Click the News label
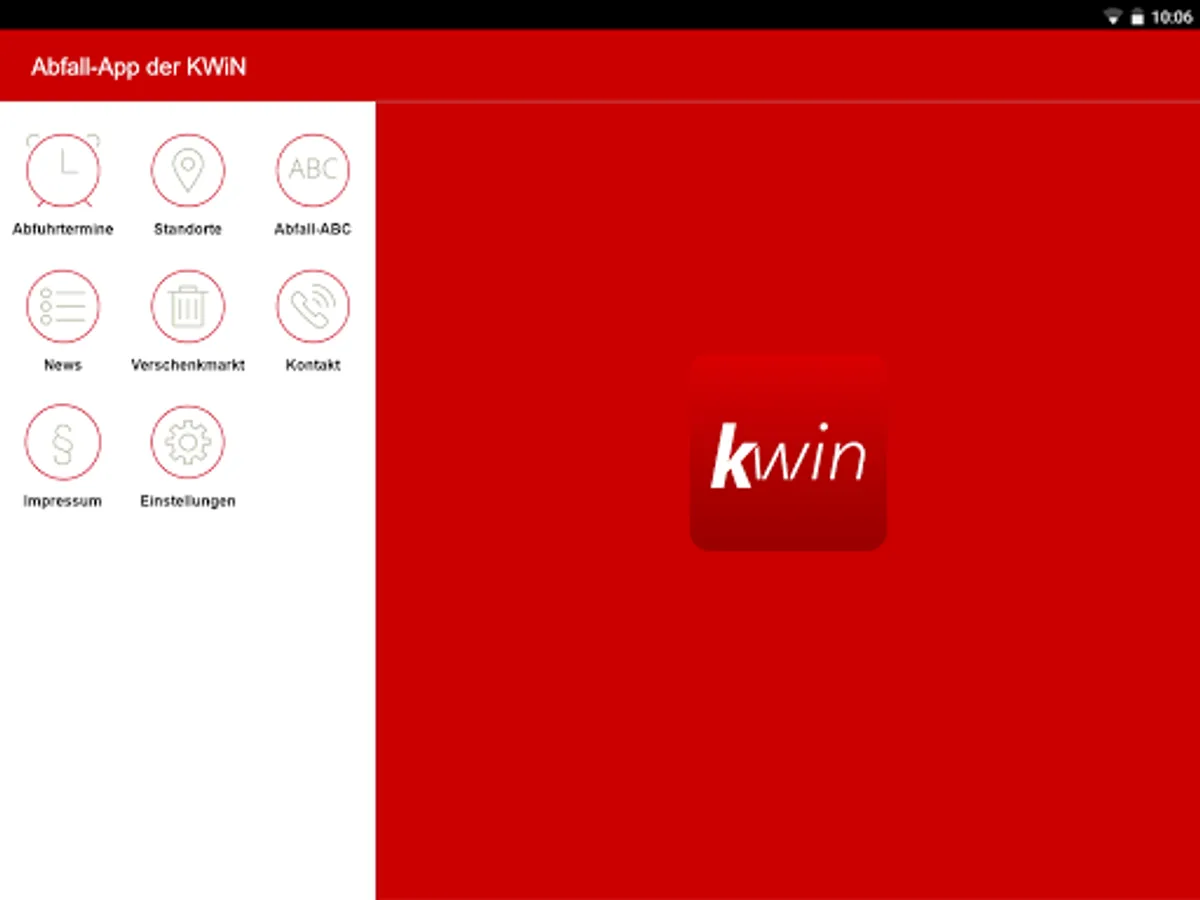The image size is (1200, 900). click(63, 365)
